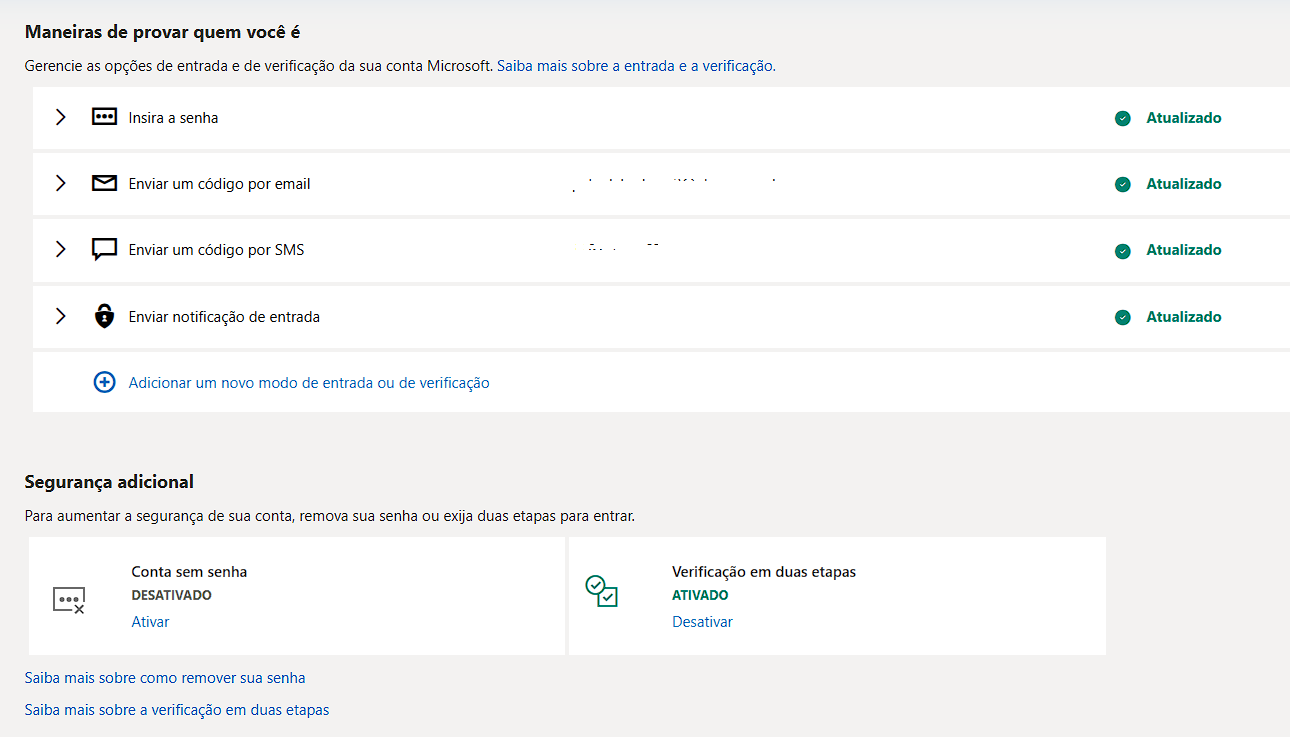Click the password dots icon beside Insira a senha

pos(104,117)
